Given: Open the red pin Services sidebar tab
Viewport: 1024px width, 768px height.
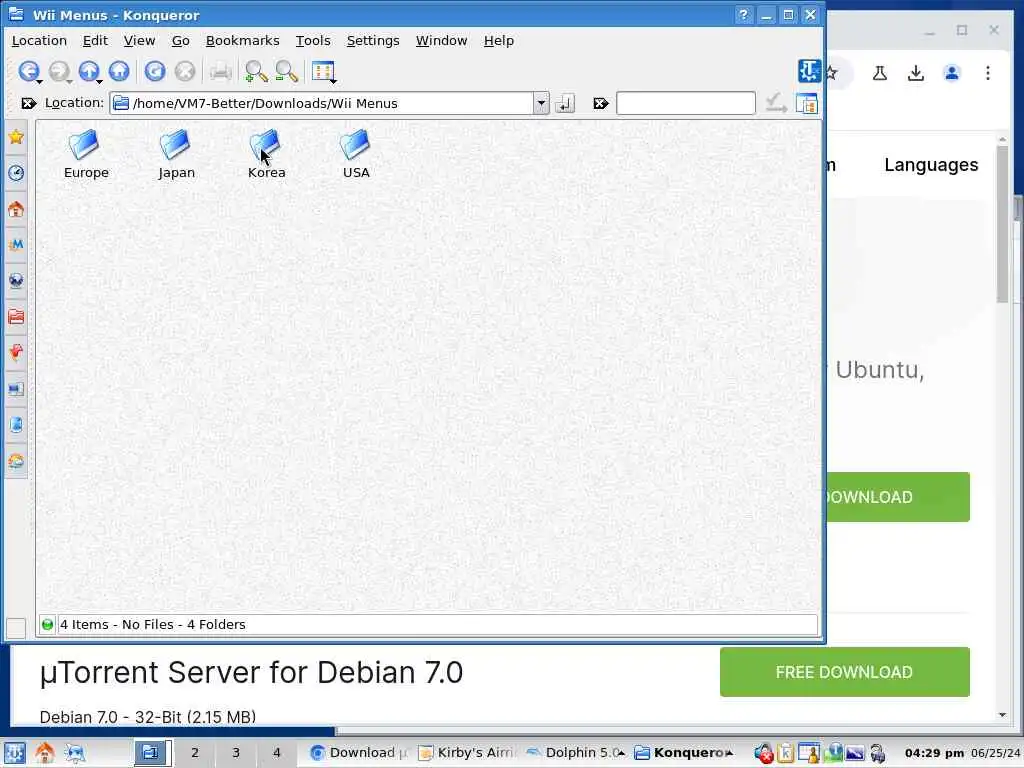Looking at the screenshot, I should 16,353.
